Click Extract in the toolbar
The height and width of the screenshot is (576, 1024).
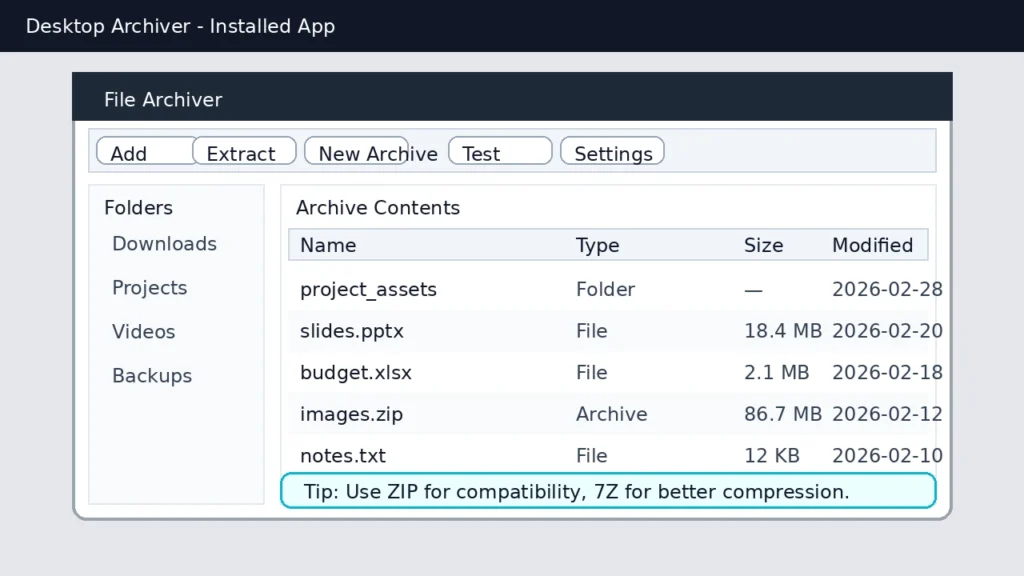tap(243, 152)
